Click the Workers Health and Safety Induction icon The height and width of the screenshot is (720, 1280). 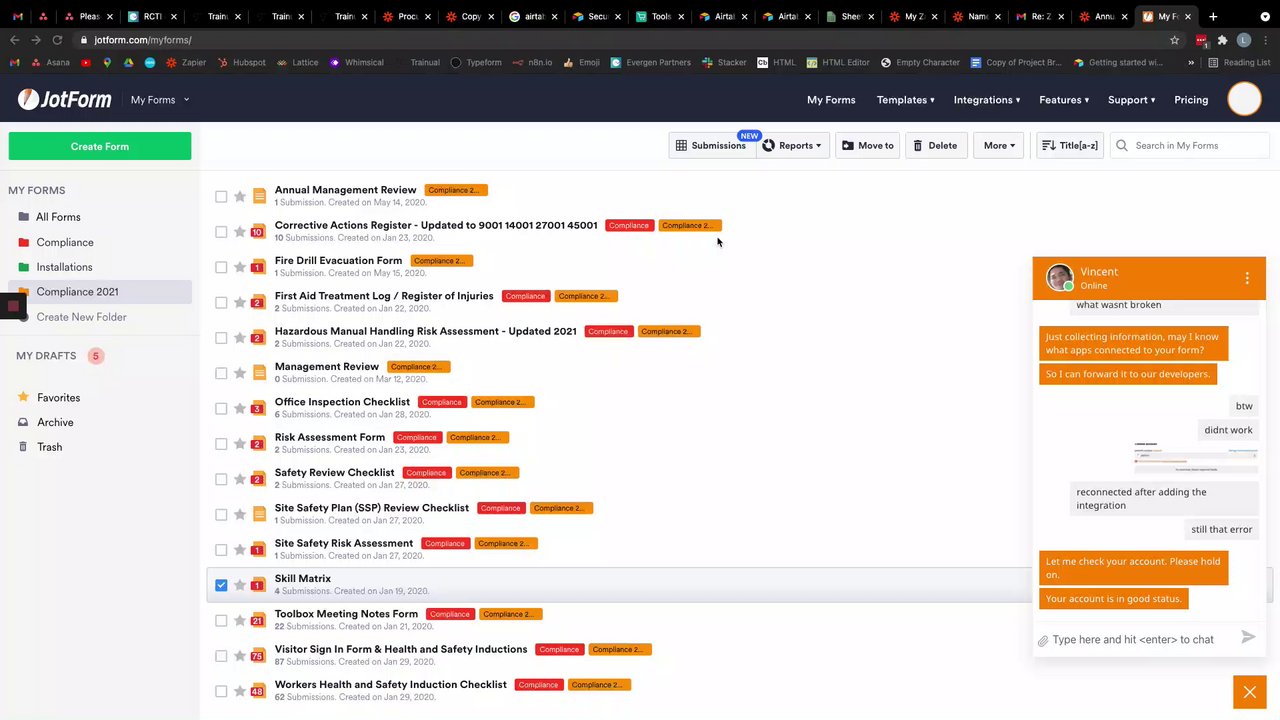(259, 691)
